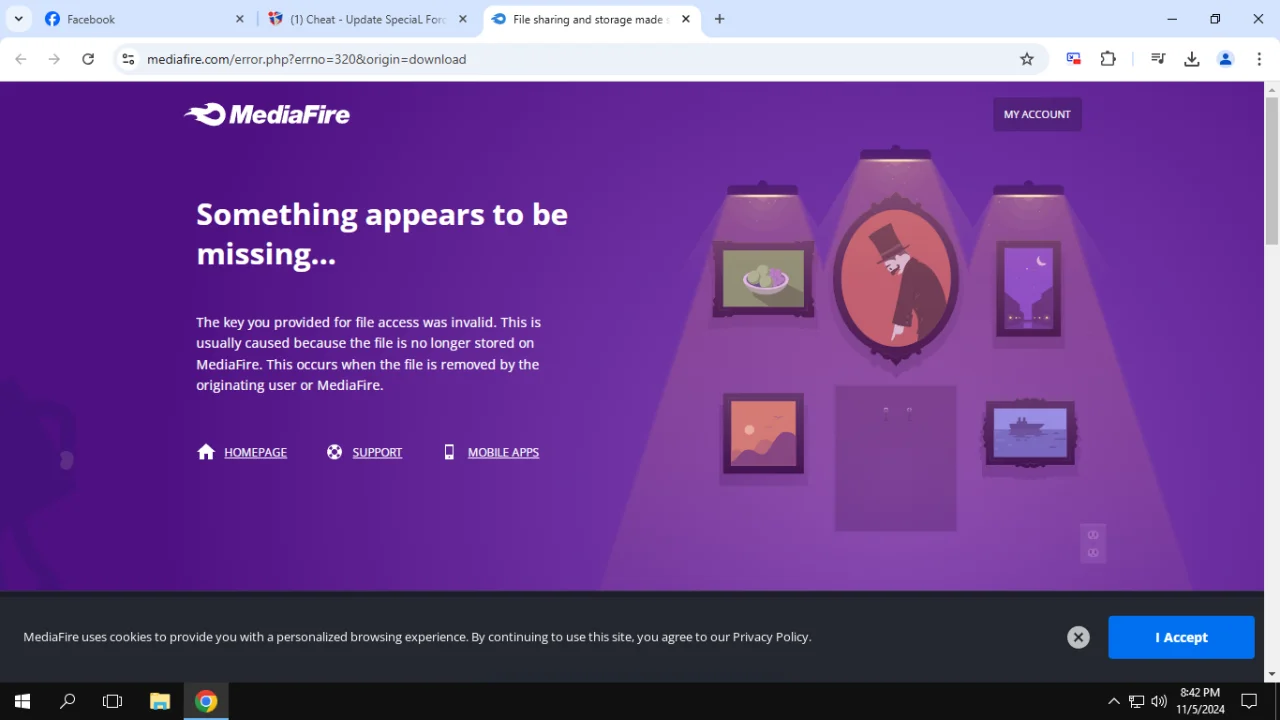
Task: Close the Facebook tab
Action: (240, 19)
